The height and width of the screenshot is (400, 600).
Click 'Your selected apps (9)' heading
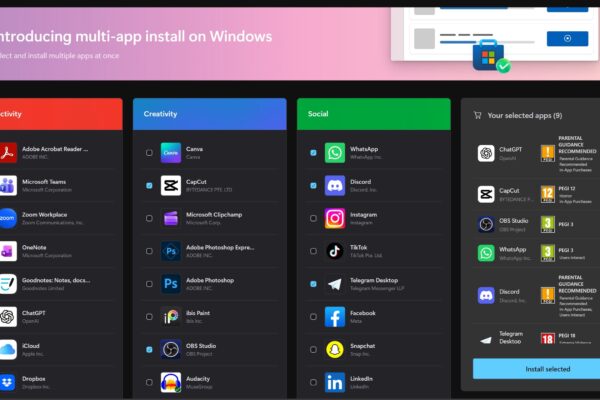pyautogui.click(x=525, y=116)
